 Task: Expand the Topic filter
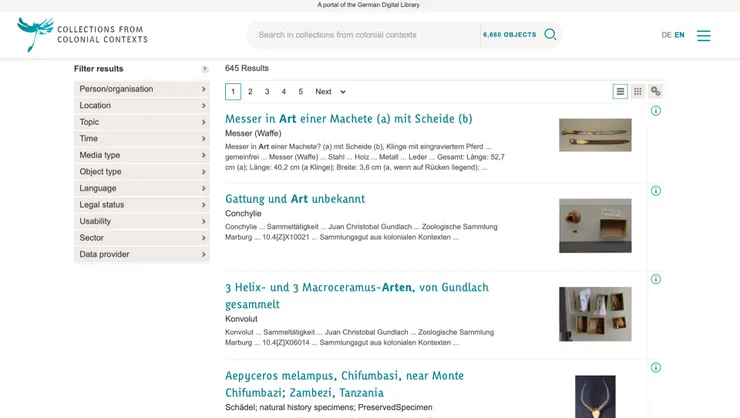pyautogui.click(x=142, y=122)
